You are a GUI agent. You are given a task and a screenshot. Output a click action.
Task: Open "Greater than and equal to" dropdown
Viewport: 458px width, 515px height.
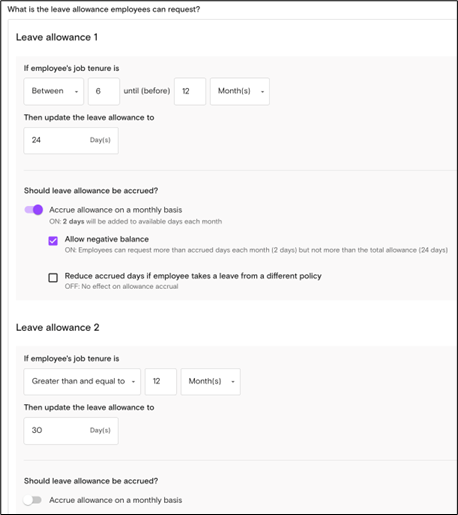coord(82,381)
